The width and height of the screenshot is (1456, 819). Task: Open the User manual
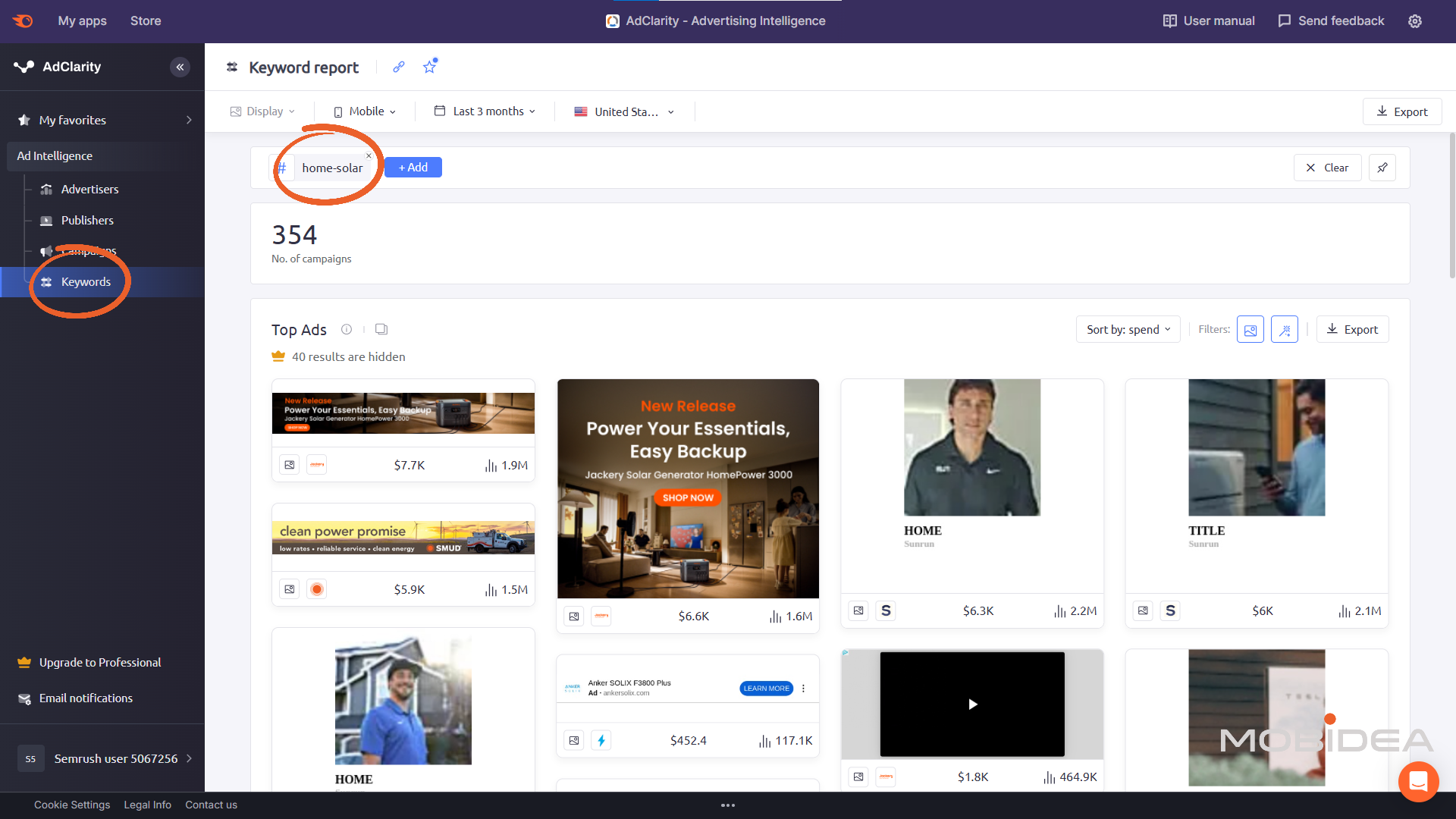pos(1207,21)
